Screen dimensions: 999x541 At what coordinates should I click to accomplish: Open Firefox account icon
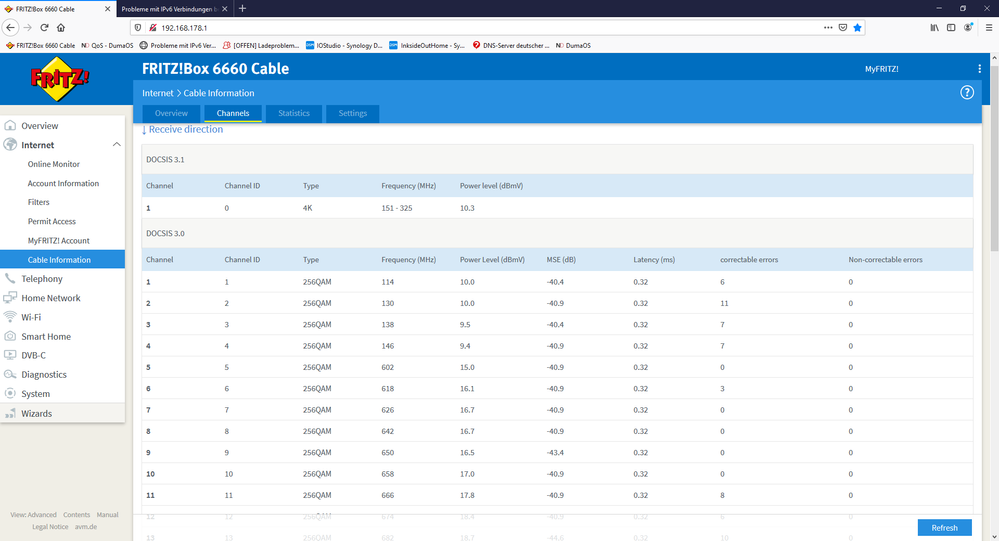(x=968, y=27)
